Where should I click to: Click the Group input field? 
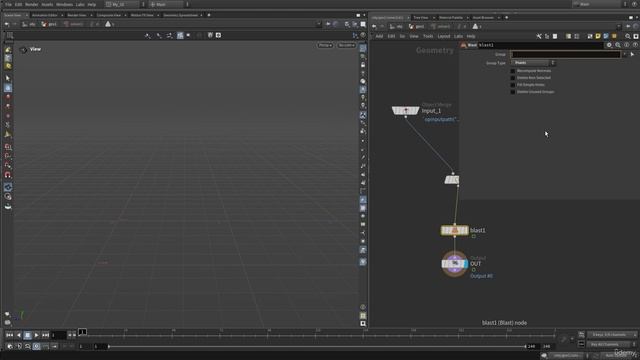pos(565,54)
